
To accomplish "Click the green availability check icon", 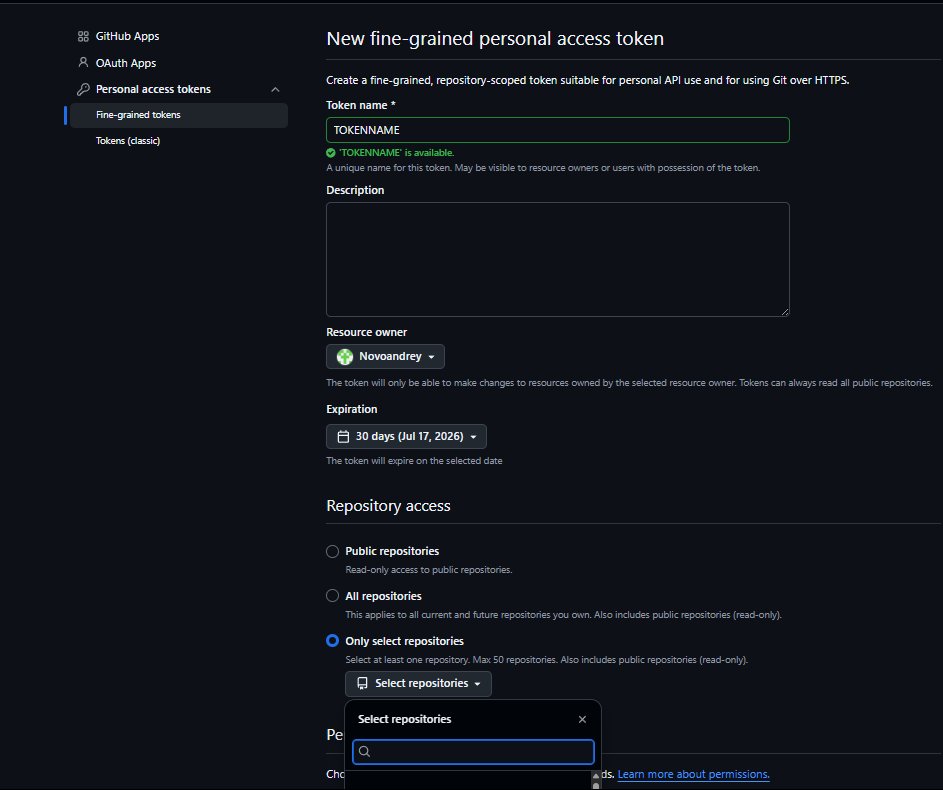I will pyautogui.click(x=331, y=153).
